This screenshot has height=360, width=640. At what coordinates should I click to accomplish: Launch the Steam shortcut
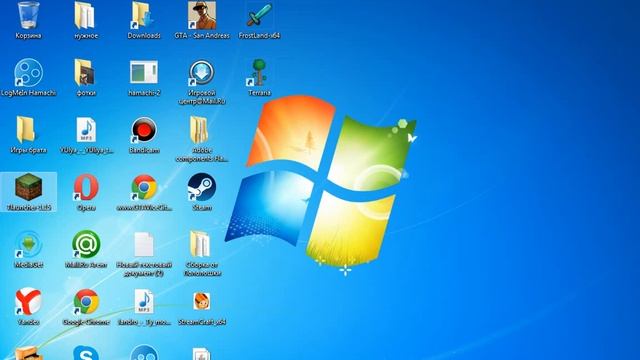(202, 187)
